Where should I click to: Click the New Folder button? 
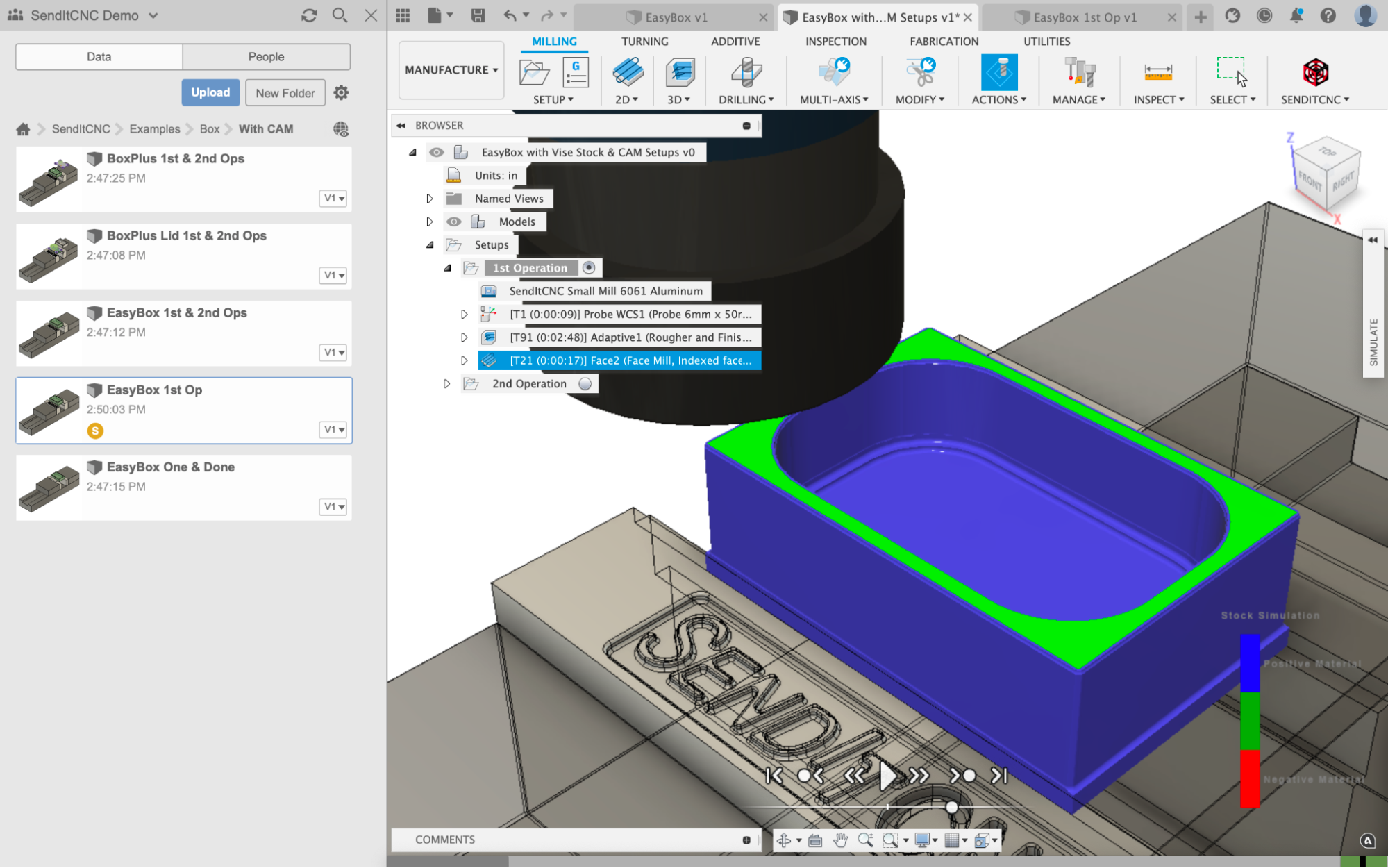coord(285,92)
